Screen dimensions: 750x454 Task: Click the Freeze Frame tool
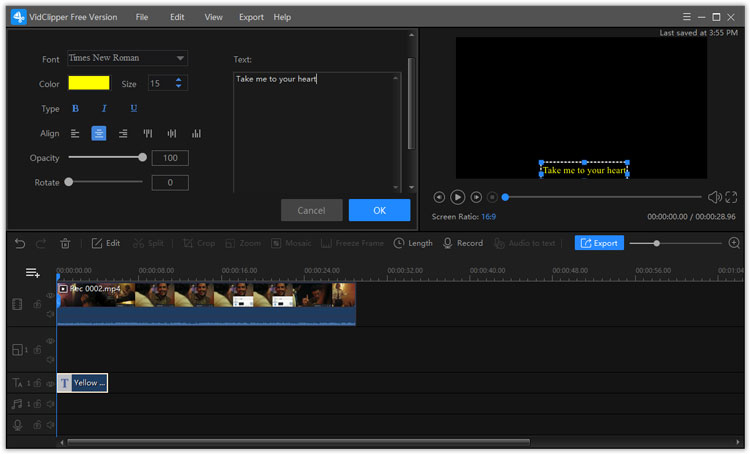coord(353,244)
